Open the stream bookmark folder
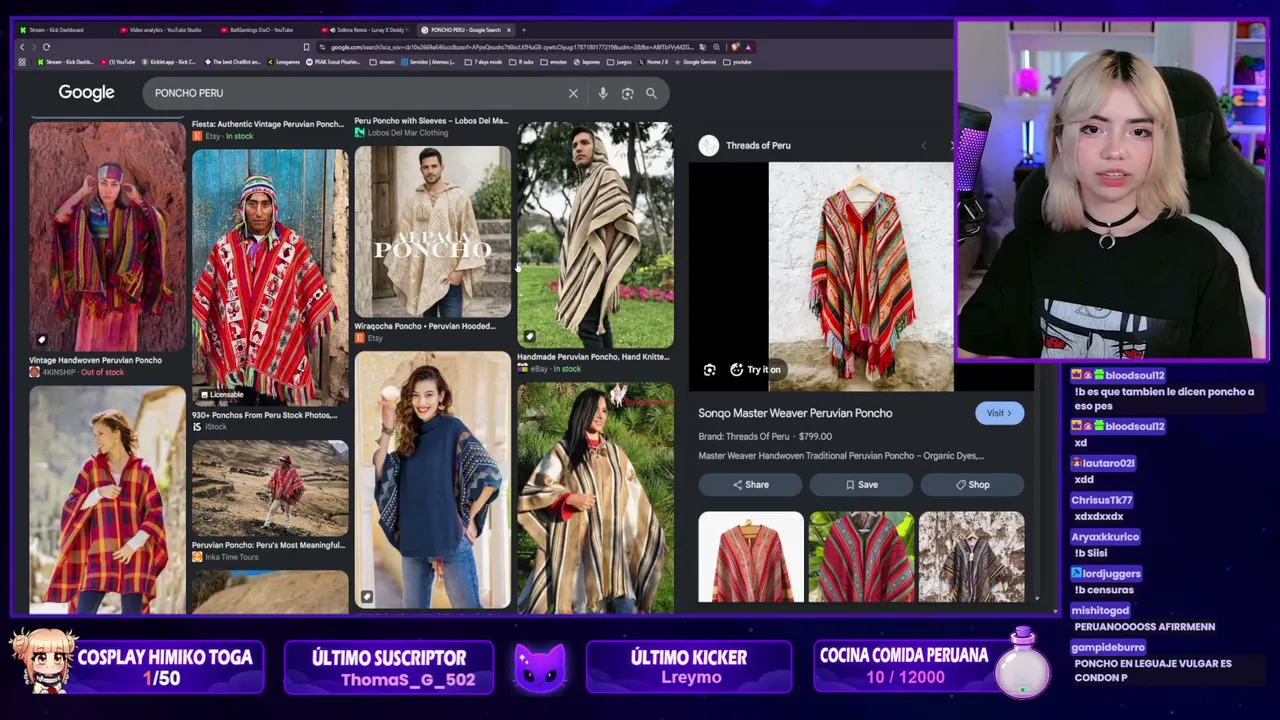Viewport: 1280px width, 720px height. pyautogui.click(x=383, y=62)
